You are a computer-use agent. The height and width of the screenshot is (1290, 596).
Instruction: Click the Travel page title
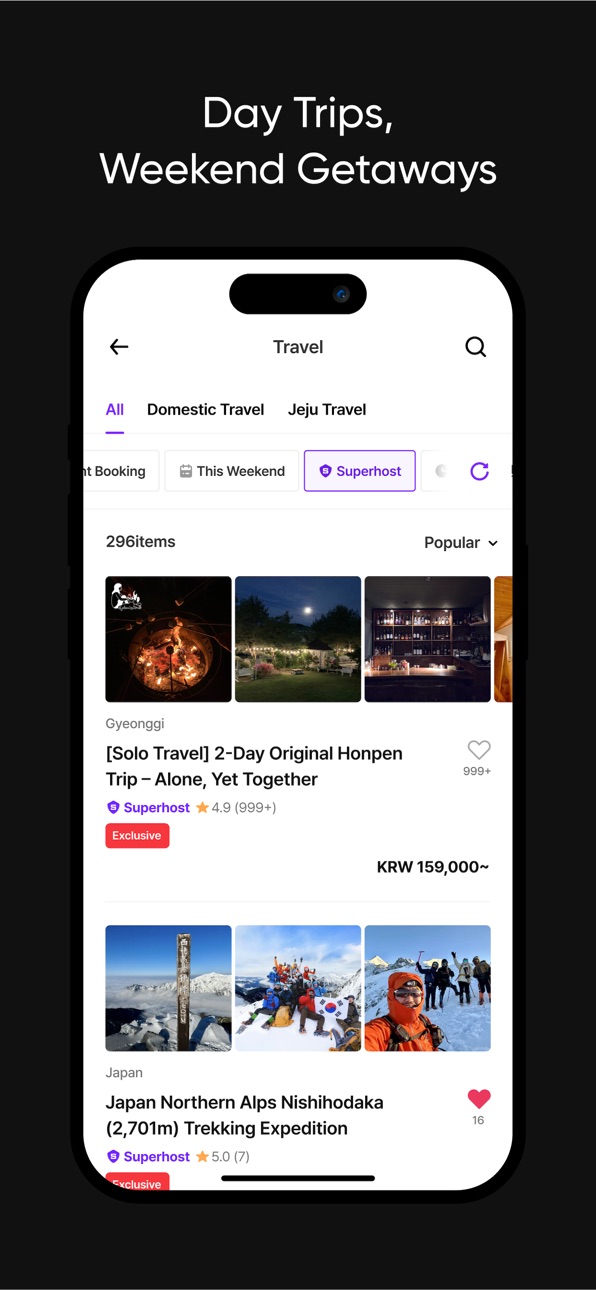pos(298,347)
